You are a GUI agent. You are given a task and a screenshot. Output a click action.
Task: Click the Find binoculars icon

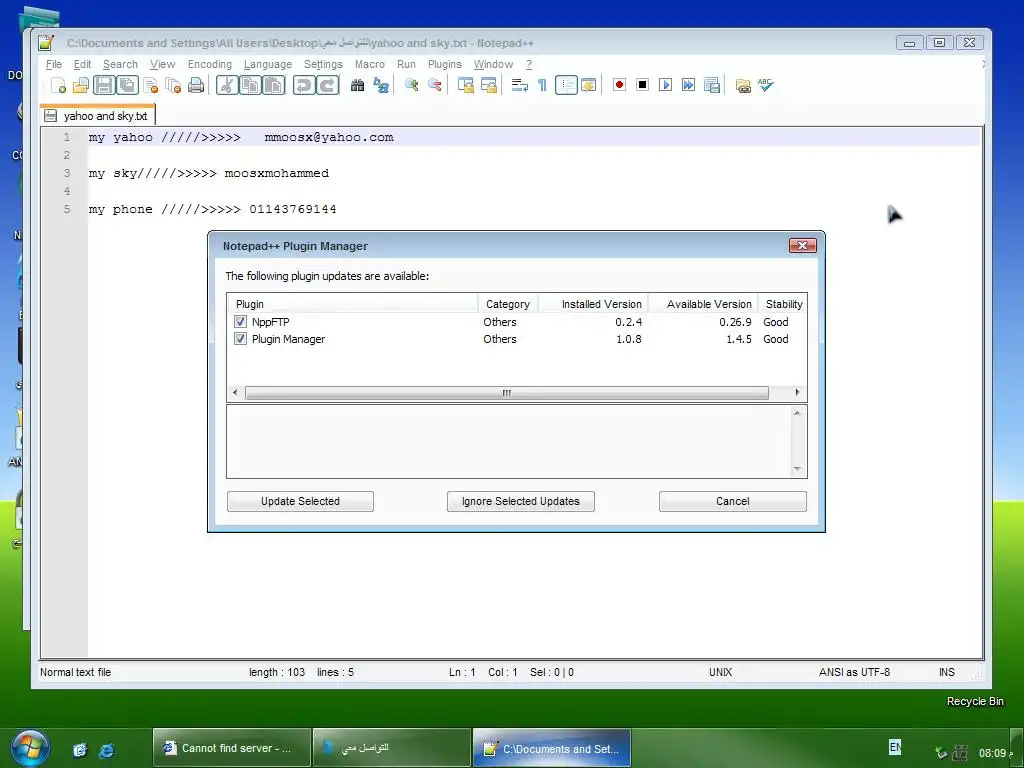point(357,86)
